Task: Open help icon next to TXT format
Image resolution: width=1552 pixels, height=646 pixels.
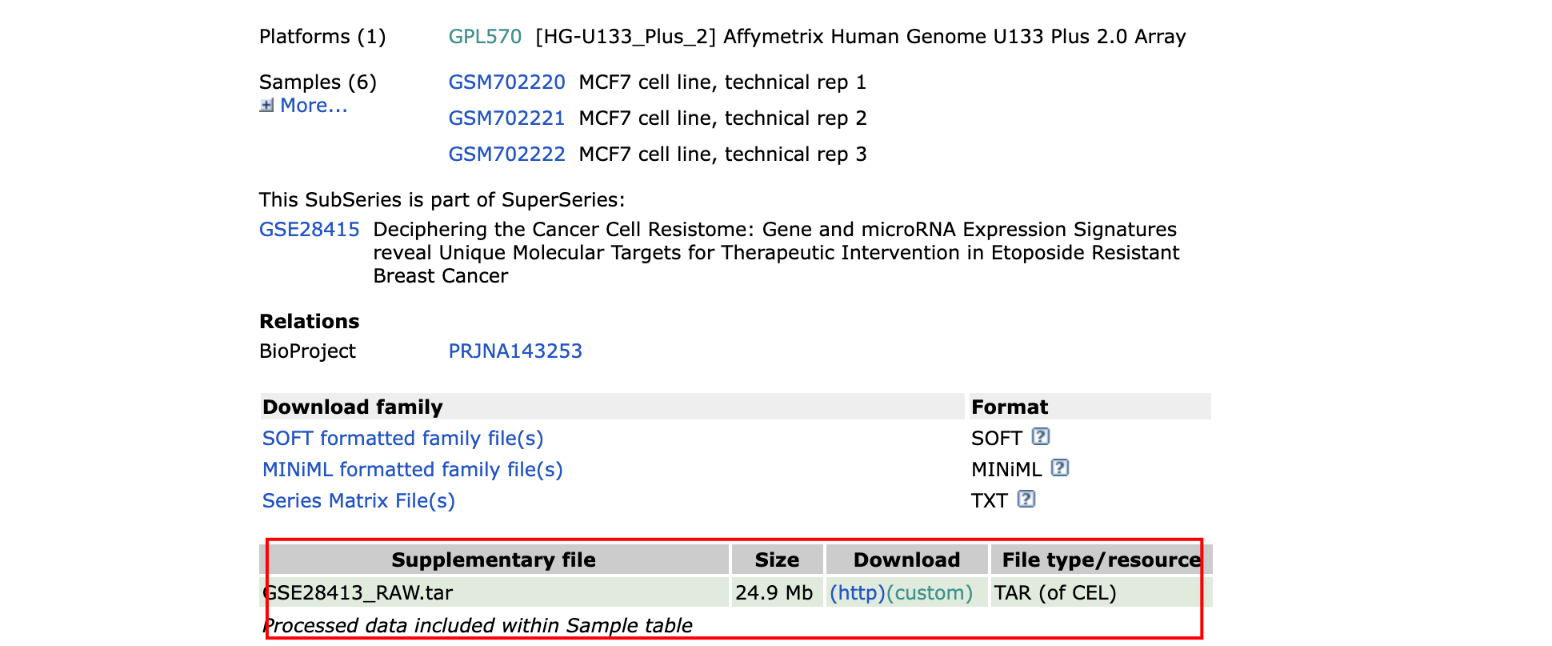Action: tap(1025, 499)
